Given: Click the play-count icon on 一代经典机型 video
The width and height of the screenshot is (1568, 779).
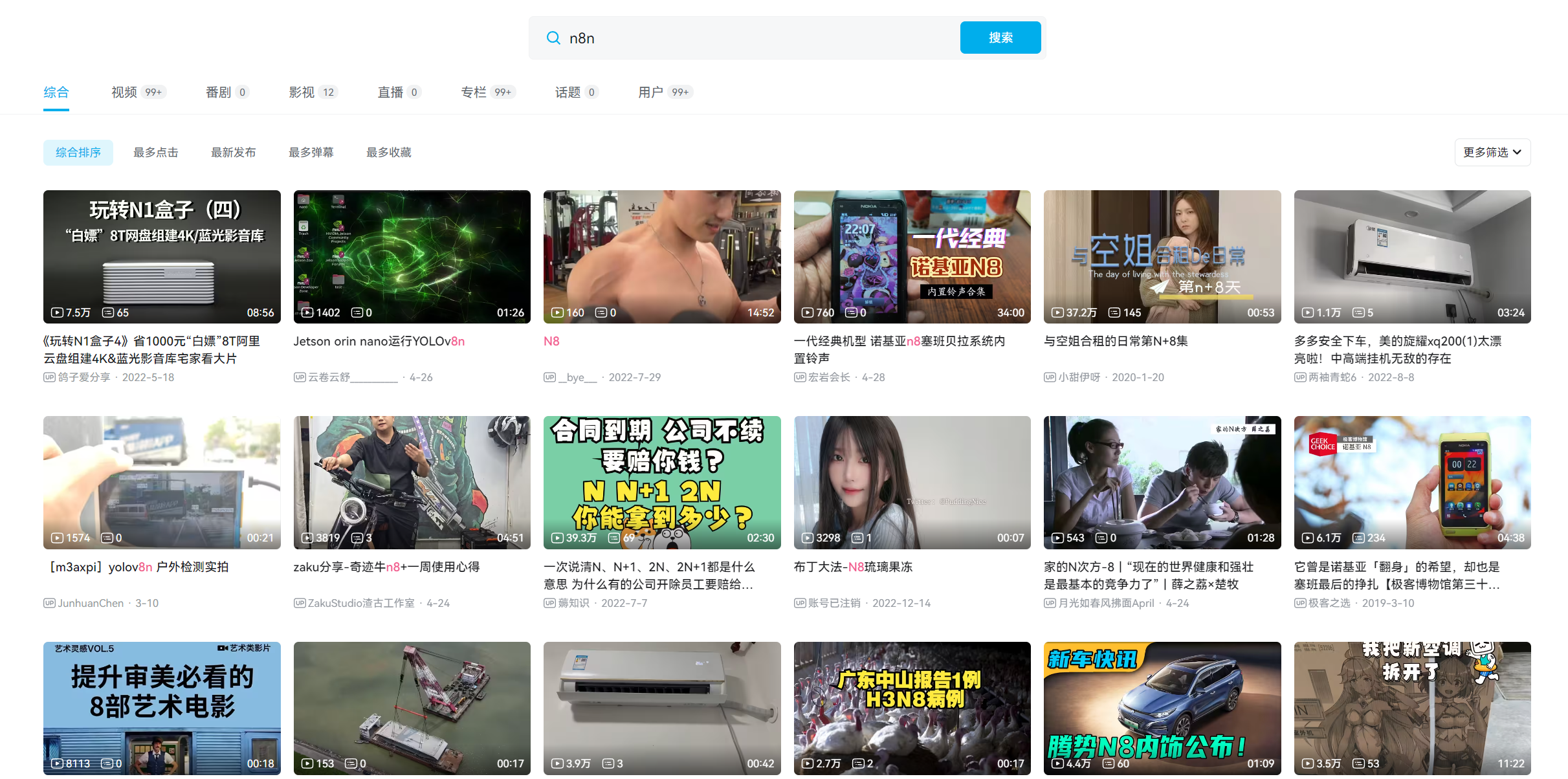Looking at the screenshot, I should [807, 313].
